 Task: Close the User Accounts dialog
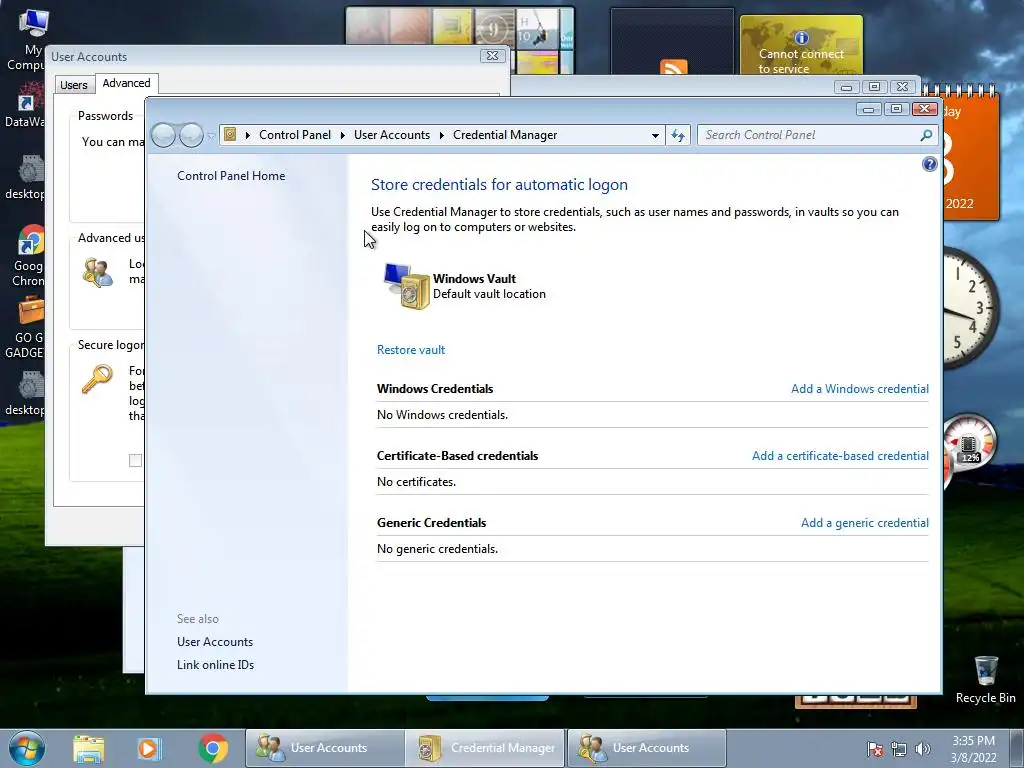(x=493, y=56)
